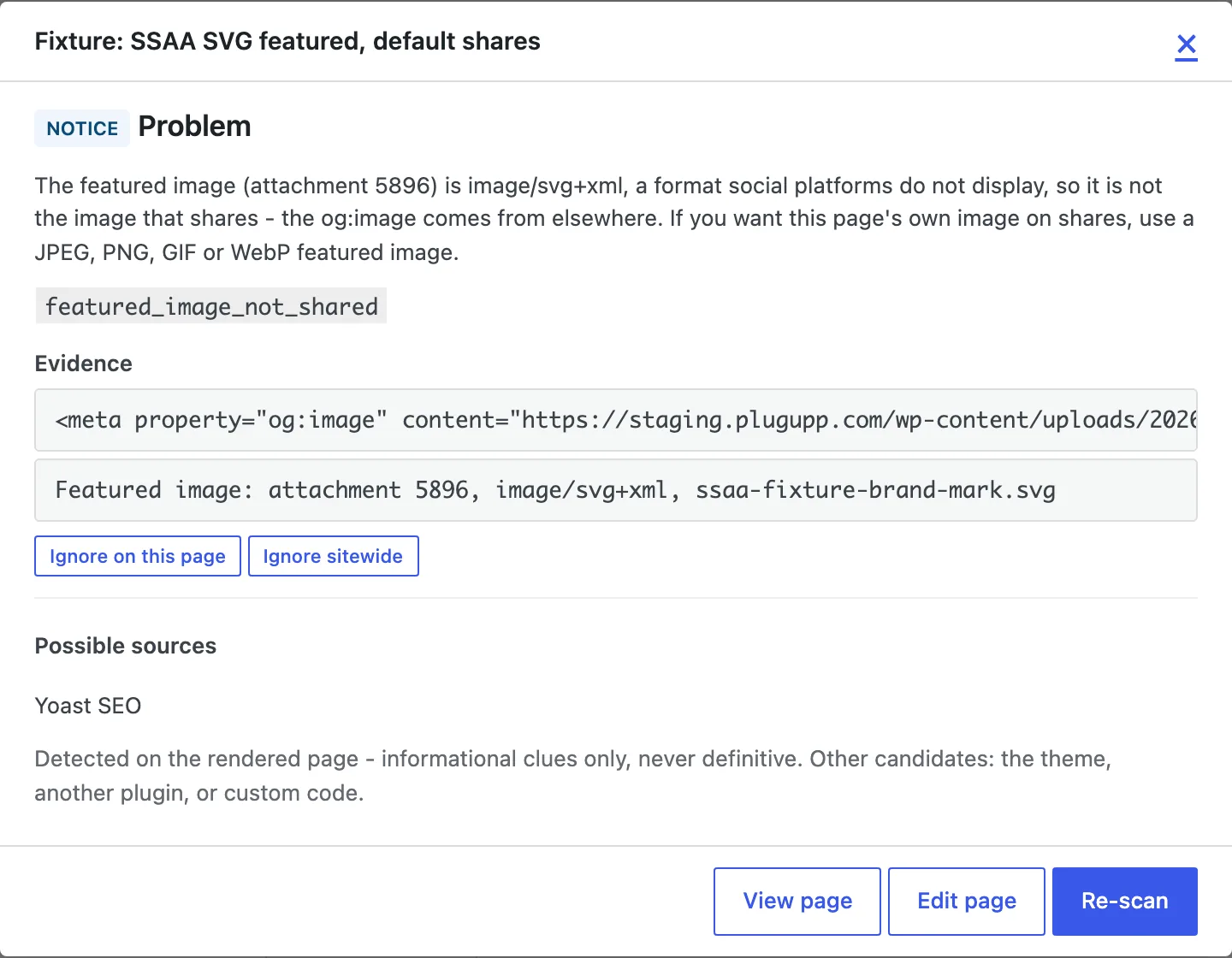Click the 'Detected on the rendered page' note
The width and height of the screenshot is (1232, 958).
coord(573,776)
